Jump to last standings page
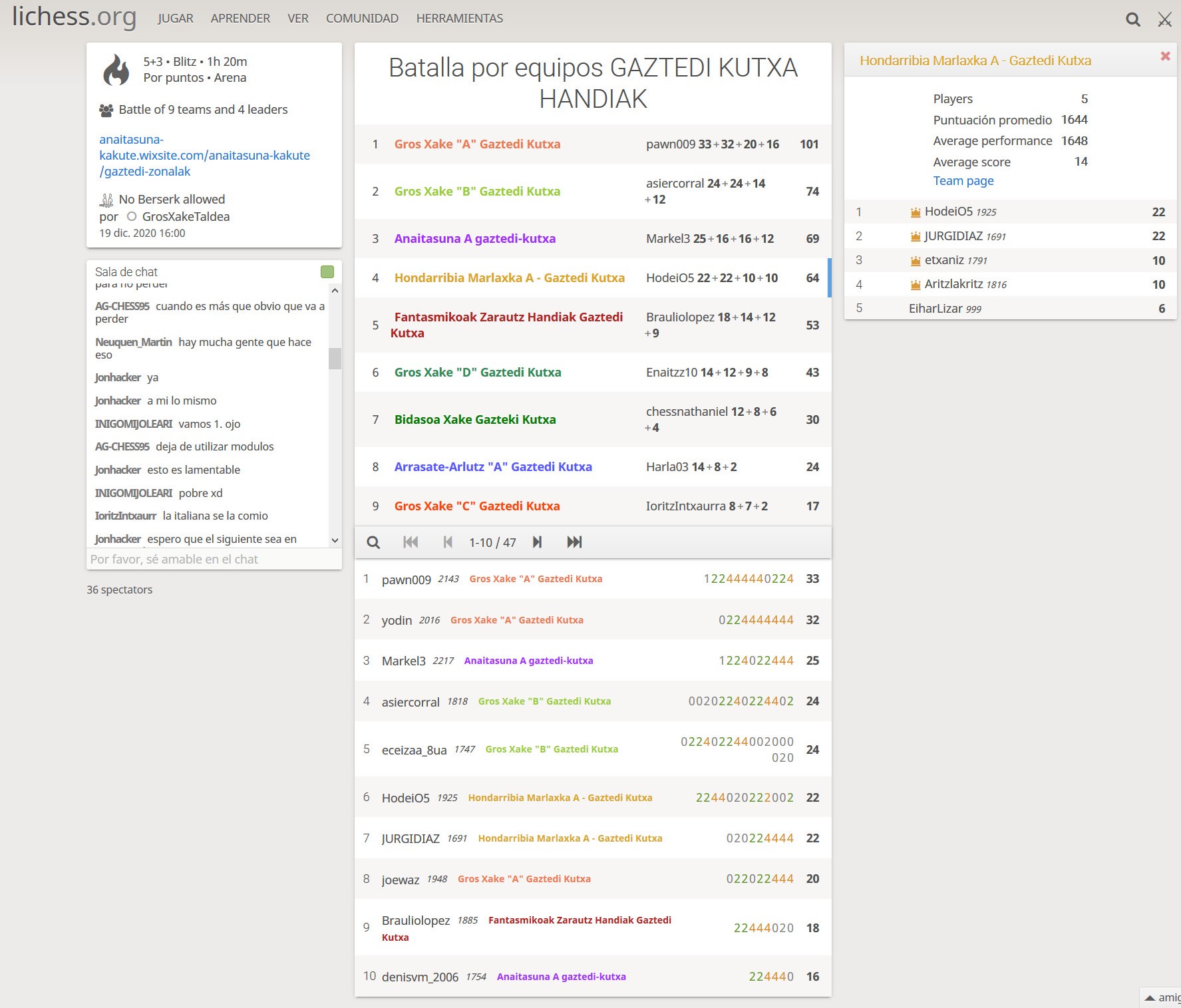1181x1008 pixels. pos(574,542)
